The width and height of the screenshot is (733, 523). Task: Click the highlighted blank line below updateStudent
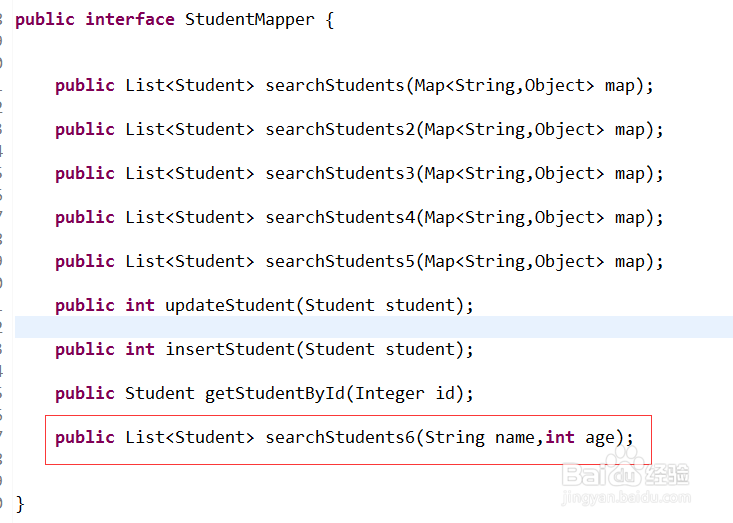coord(370,327)
